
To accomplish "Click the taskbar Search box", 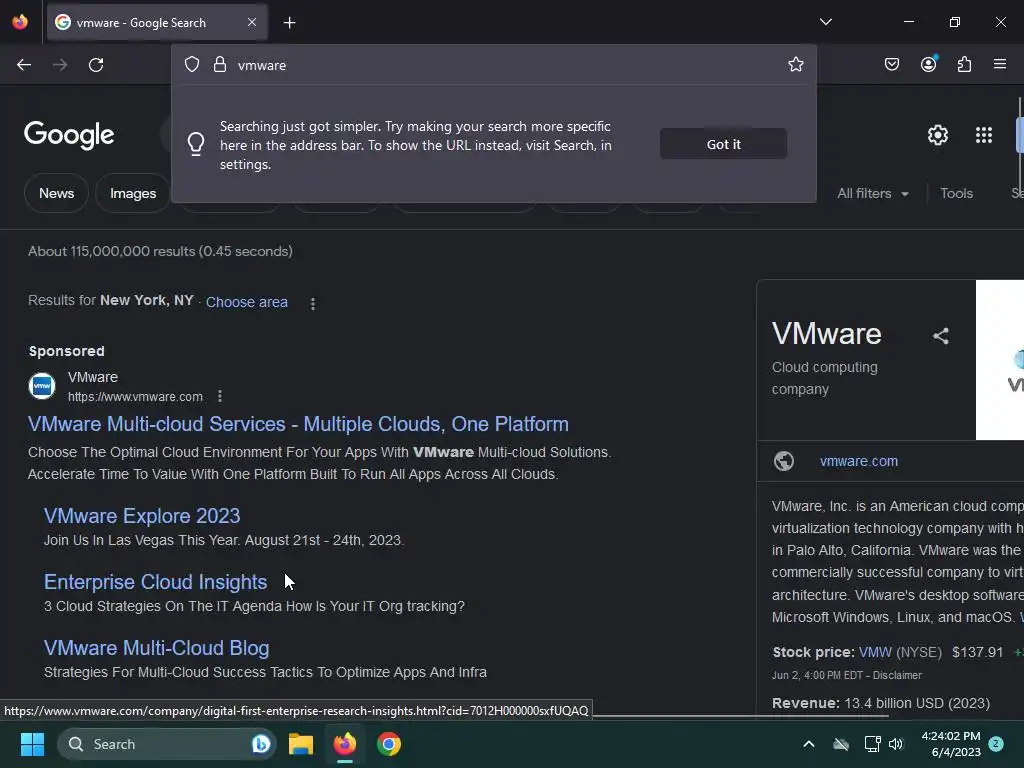I will click(x=167, y=744).
